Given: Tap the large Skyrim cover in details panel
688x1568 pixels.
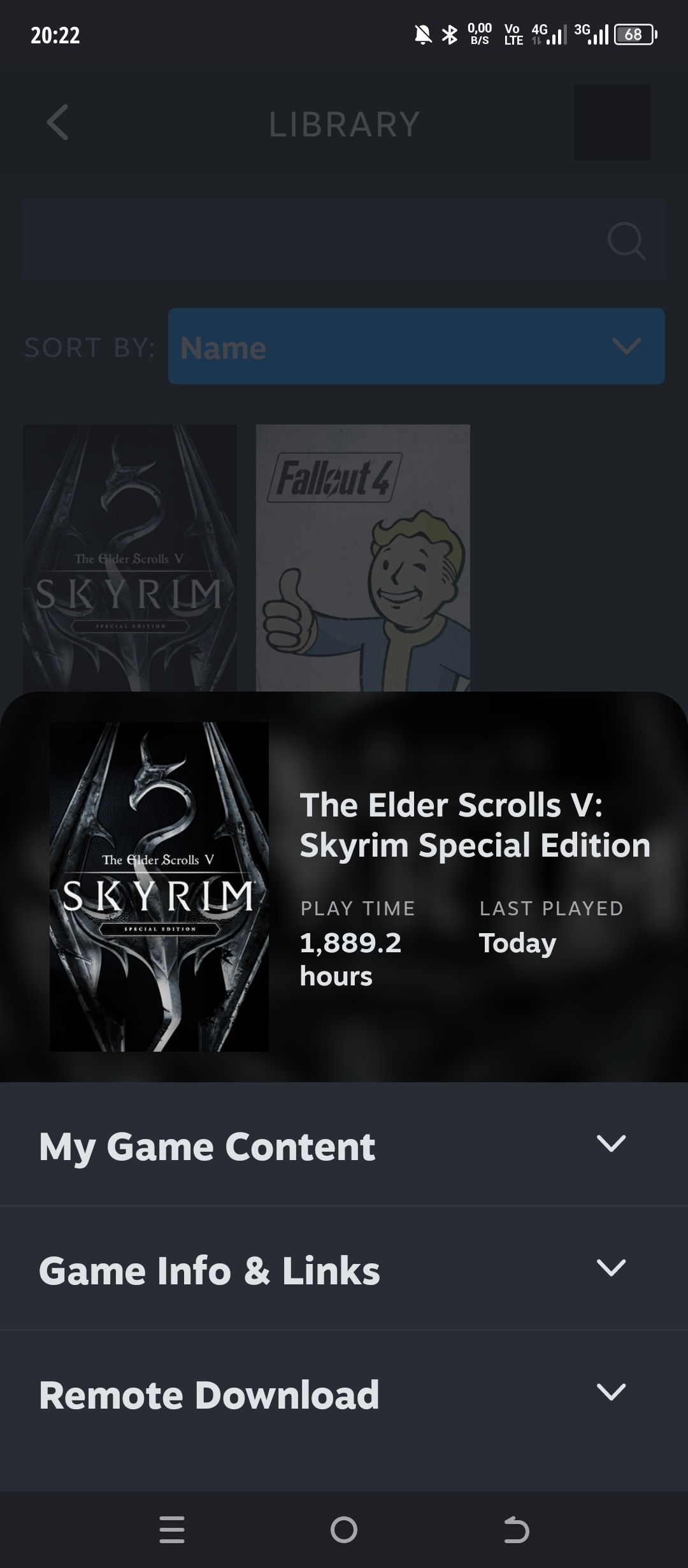Looking at the screenshot, I should pyautogui.click(x=159, y=887).
